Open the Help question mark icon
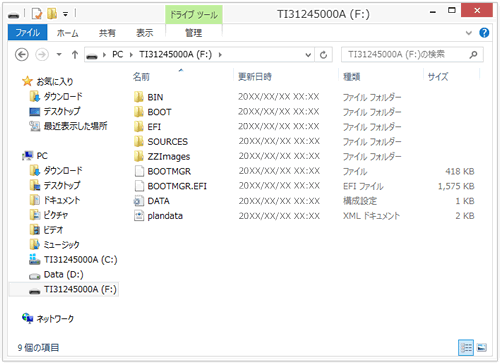 click(484, 33)
